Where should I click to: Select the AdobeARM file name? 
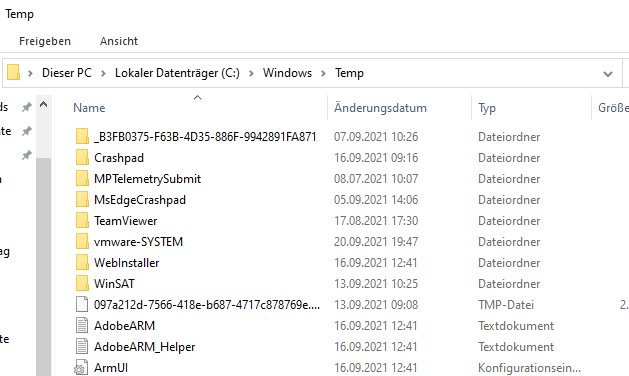(x=124, y=326)
